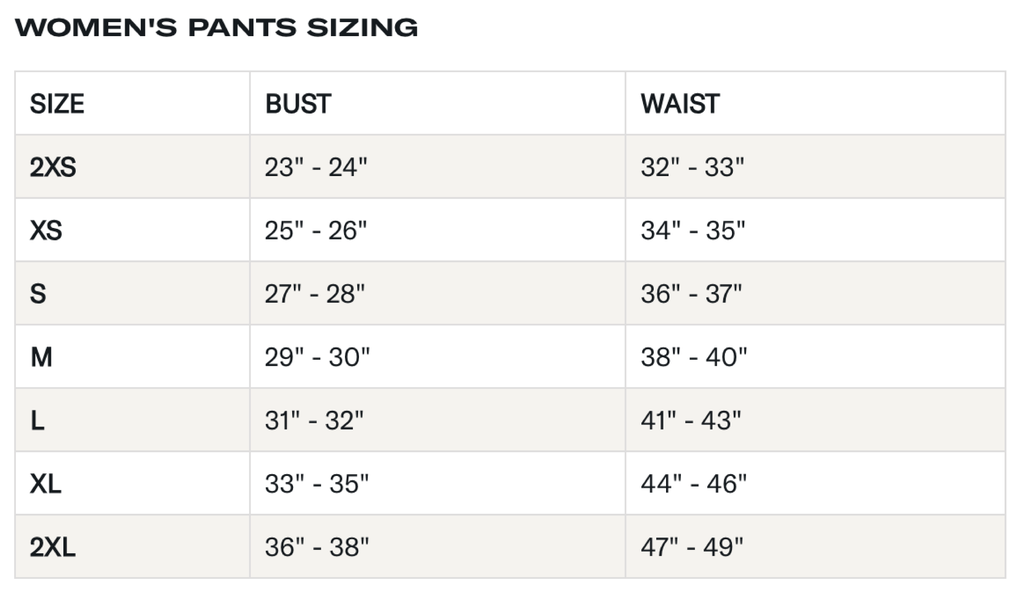Screen dimensions: 1024x593
Task: Click the 34" - 35" waist measurement
Action: click(x=693, y=231)
